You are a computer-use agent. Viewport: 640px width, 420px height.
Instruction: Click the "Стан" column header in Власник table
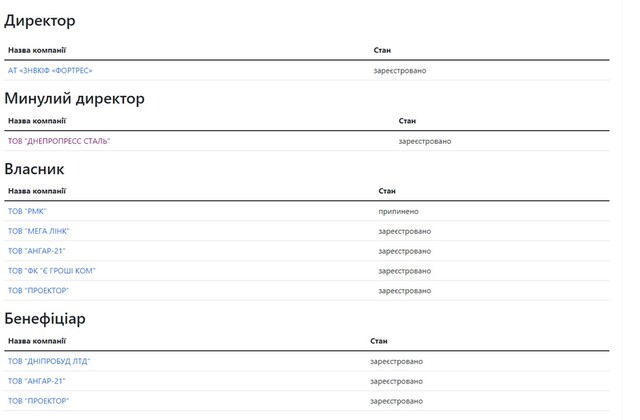(x=387, y=190)
